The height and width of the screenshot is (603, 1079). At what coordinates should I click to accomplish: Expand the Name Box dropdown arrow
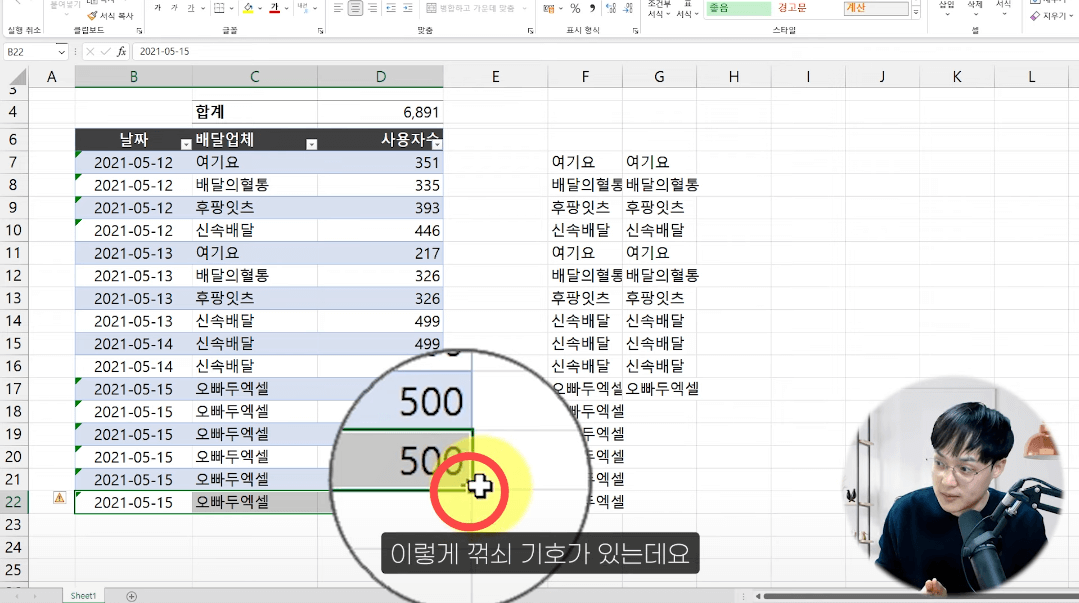pyautogui.click(x=61, y=52)
